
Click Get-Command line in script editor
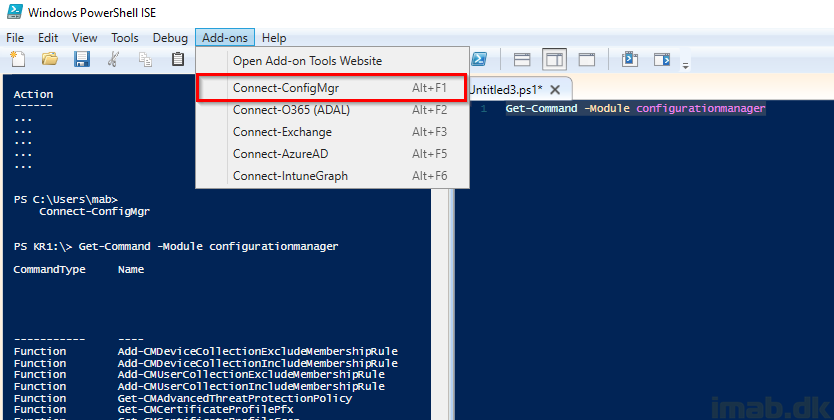[x=635, y=108]
